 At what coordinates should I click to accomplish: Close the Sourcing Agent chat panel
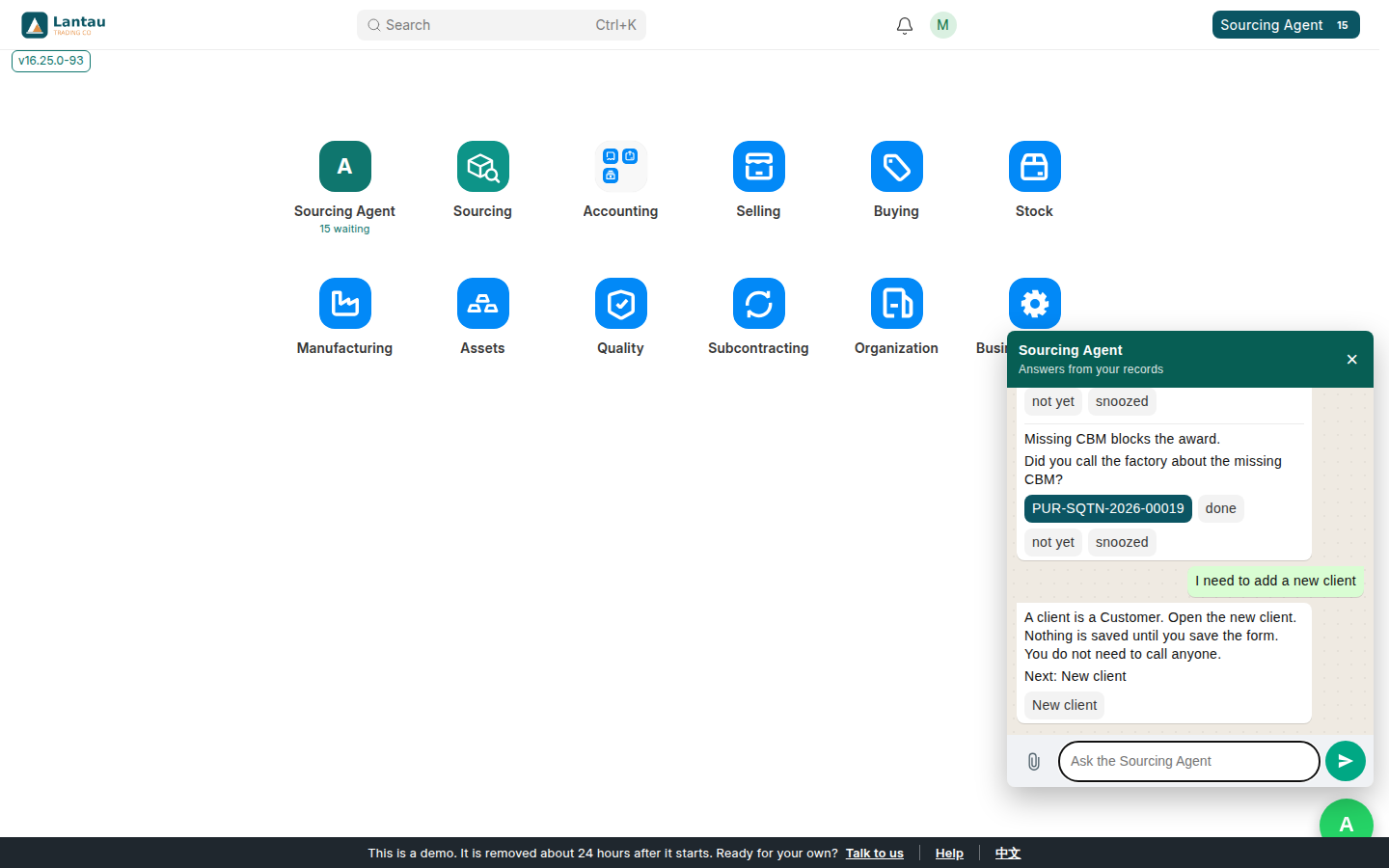click(1351, 360)
